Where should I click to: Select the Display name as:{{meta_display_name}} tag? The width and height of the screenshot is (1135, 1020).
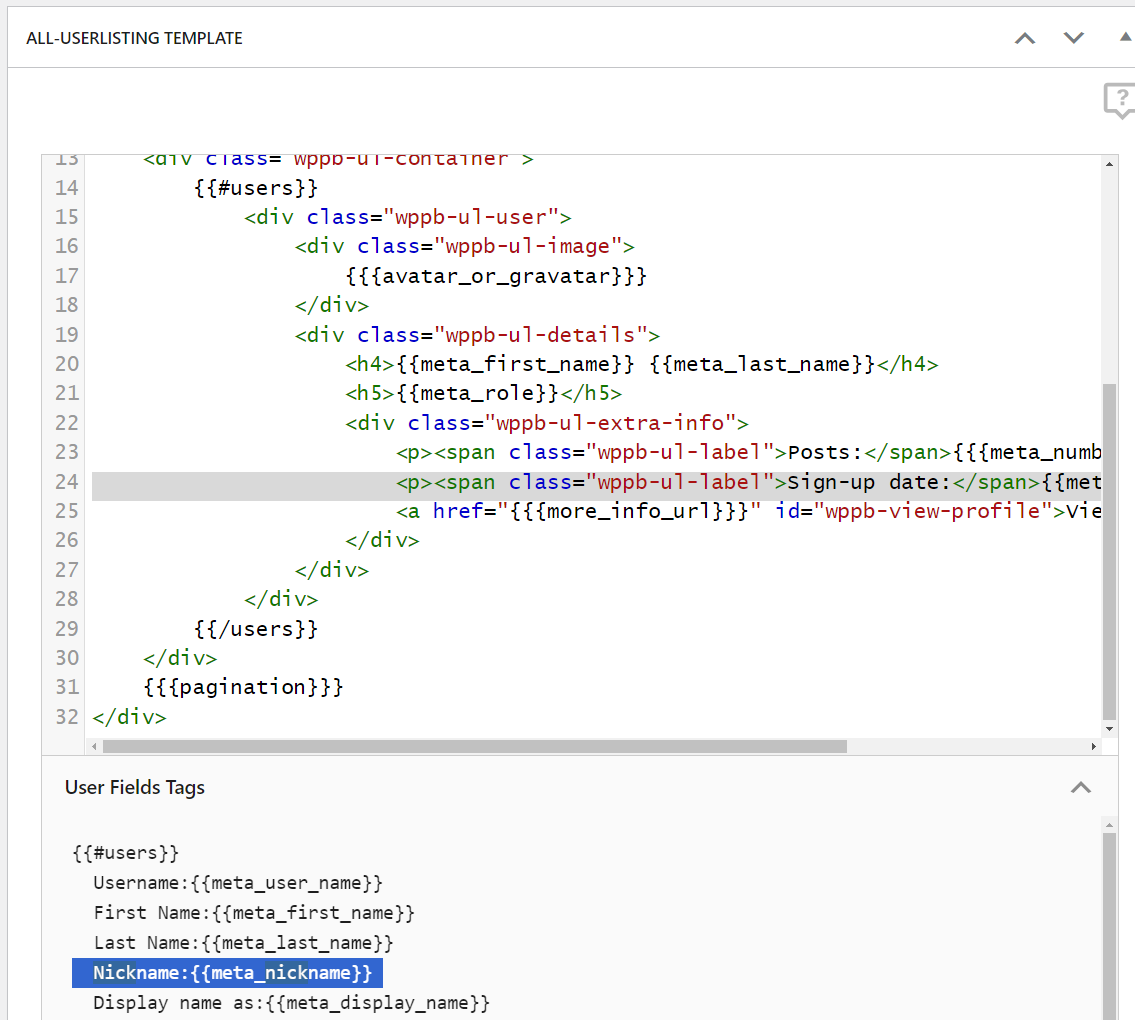coord(292,1003)
